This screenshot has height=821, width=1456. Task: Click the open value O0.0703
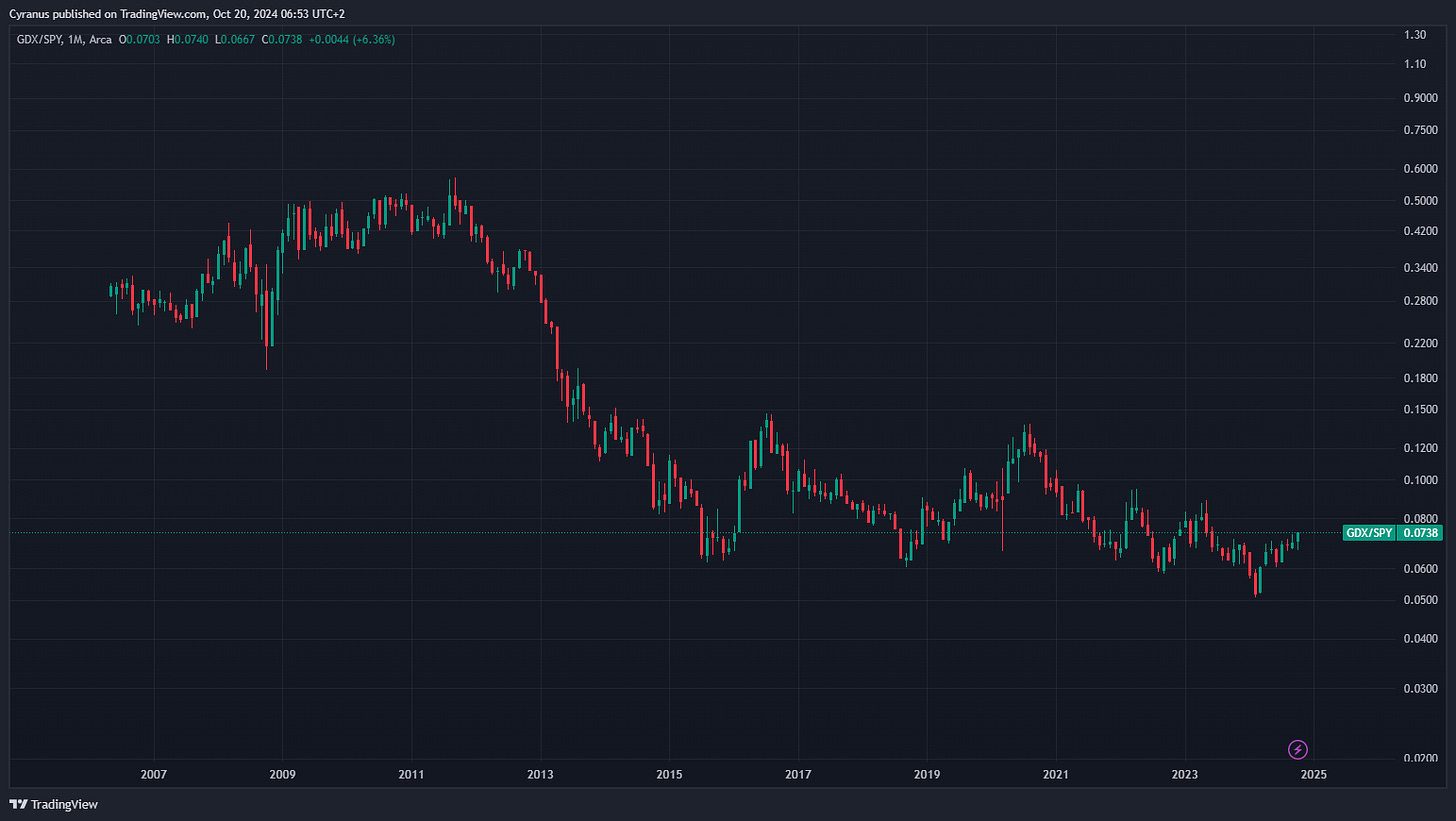139,40
